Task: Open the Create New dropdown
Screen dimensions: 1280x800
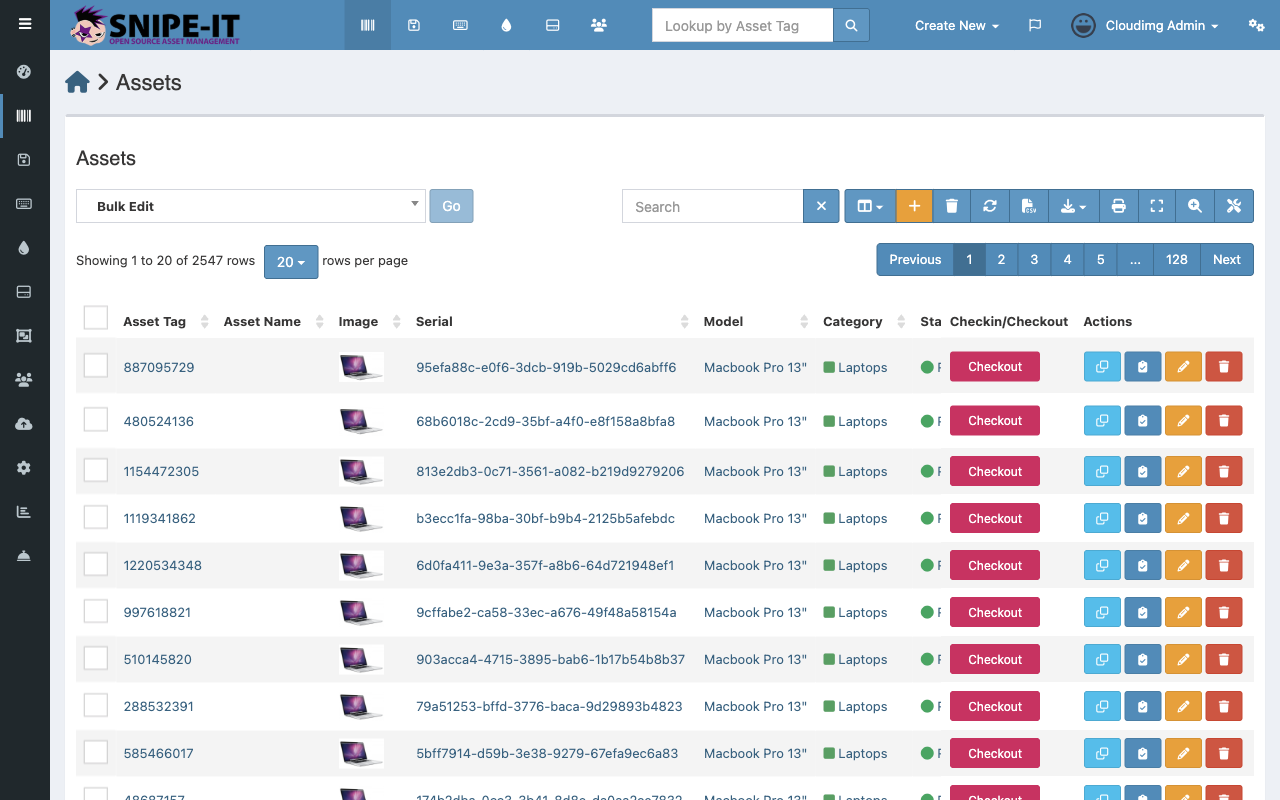Action: 957,25
